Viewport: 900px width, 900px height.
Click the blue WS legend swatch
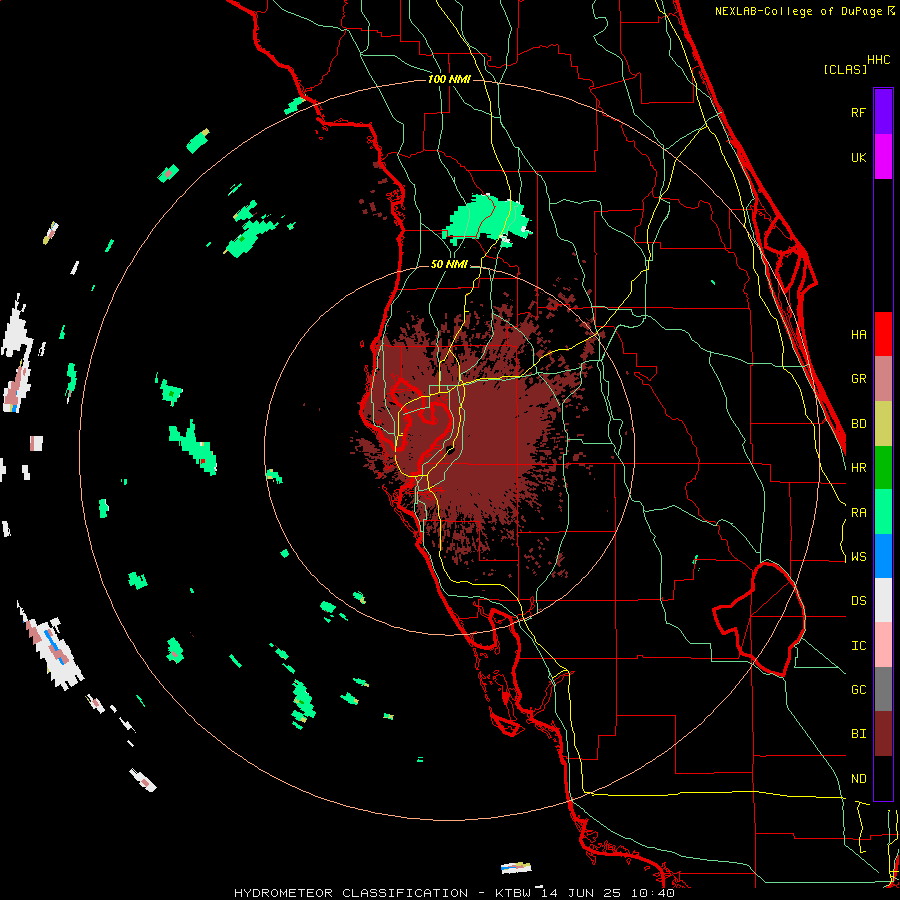pos(883,556)
